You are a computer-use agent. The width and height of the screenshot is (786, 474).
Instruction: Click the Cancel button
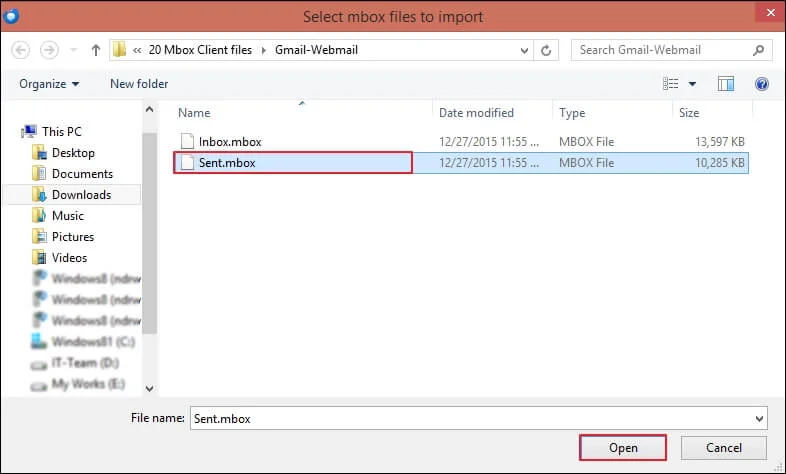point(723,447)
